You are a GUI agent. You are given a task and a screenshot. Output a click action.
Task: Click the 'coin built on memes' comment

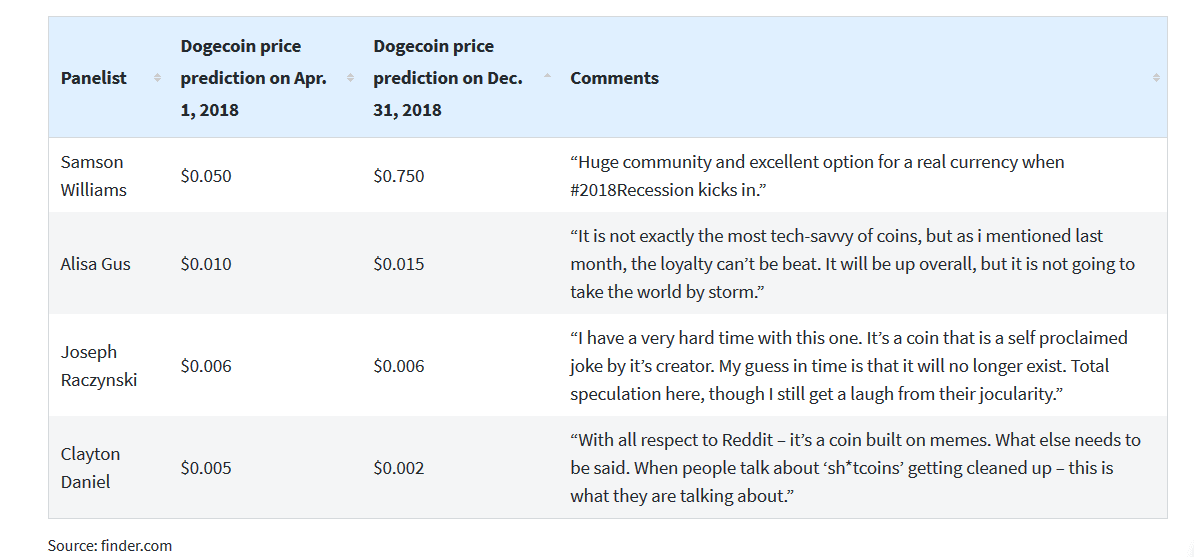coord(854,468)
